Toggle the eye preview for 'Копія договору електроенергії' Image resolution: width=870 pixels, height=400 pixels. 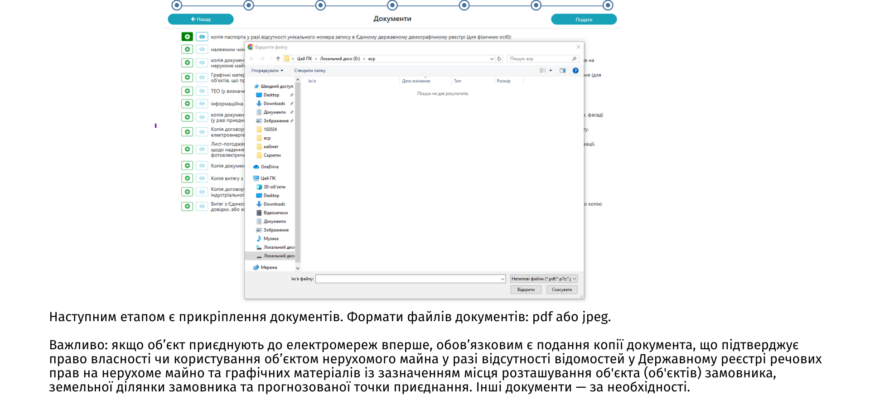click(202, 131)
